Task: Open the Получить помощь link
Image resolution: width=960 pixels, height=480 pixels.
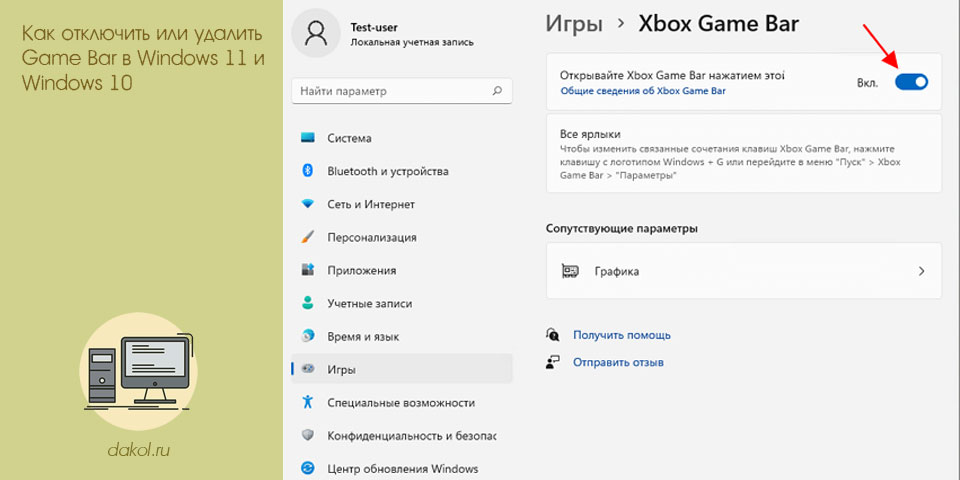Action: (x=621, y=335)
